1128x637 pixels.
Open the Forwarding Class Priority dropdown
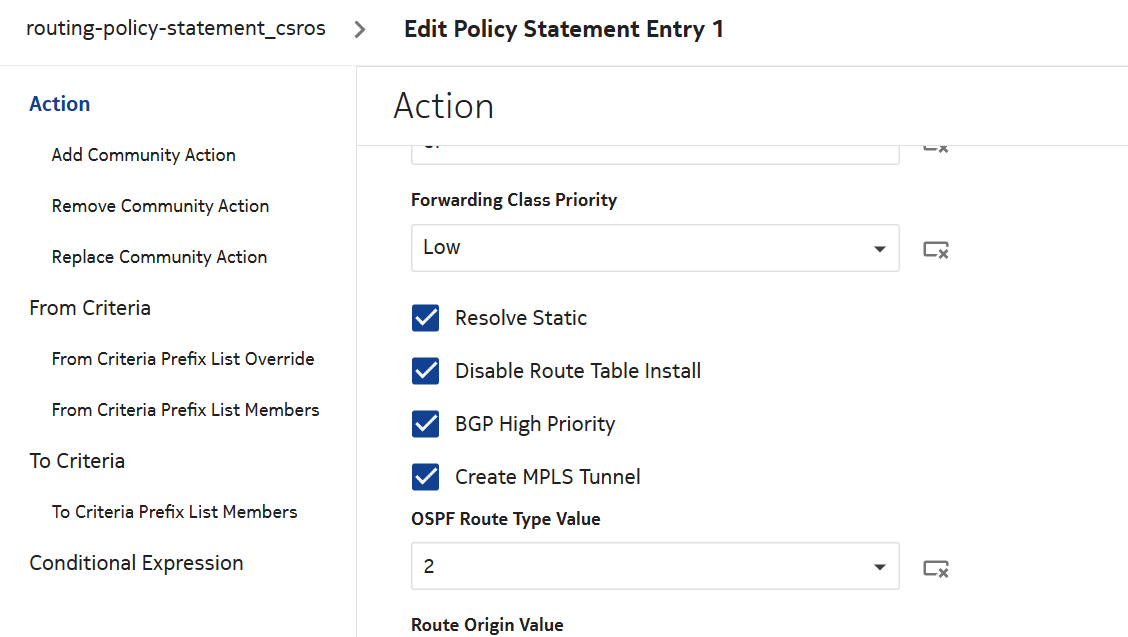654,248
